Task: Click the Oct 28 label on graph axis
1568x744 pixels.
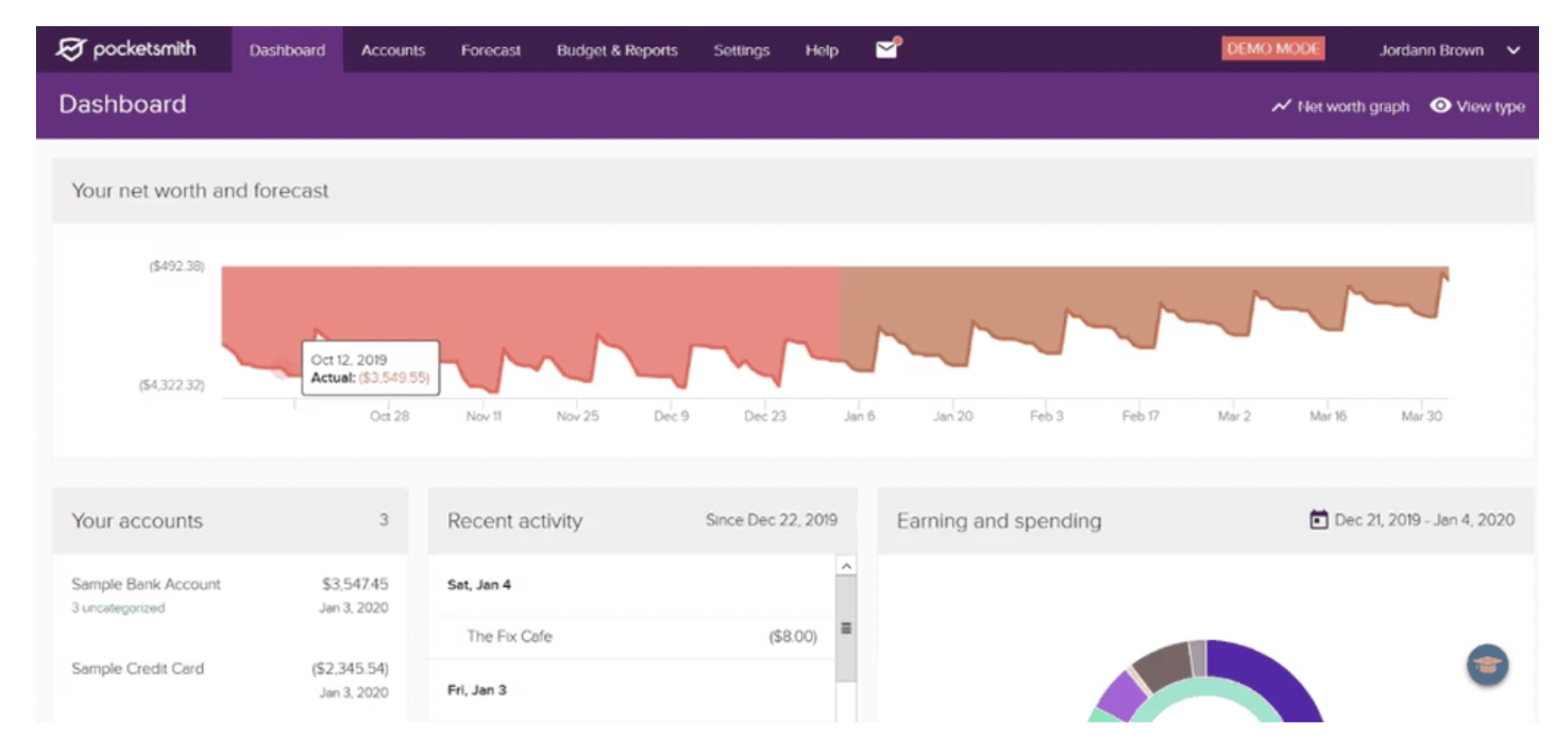Action: 389,416
